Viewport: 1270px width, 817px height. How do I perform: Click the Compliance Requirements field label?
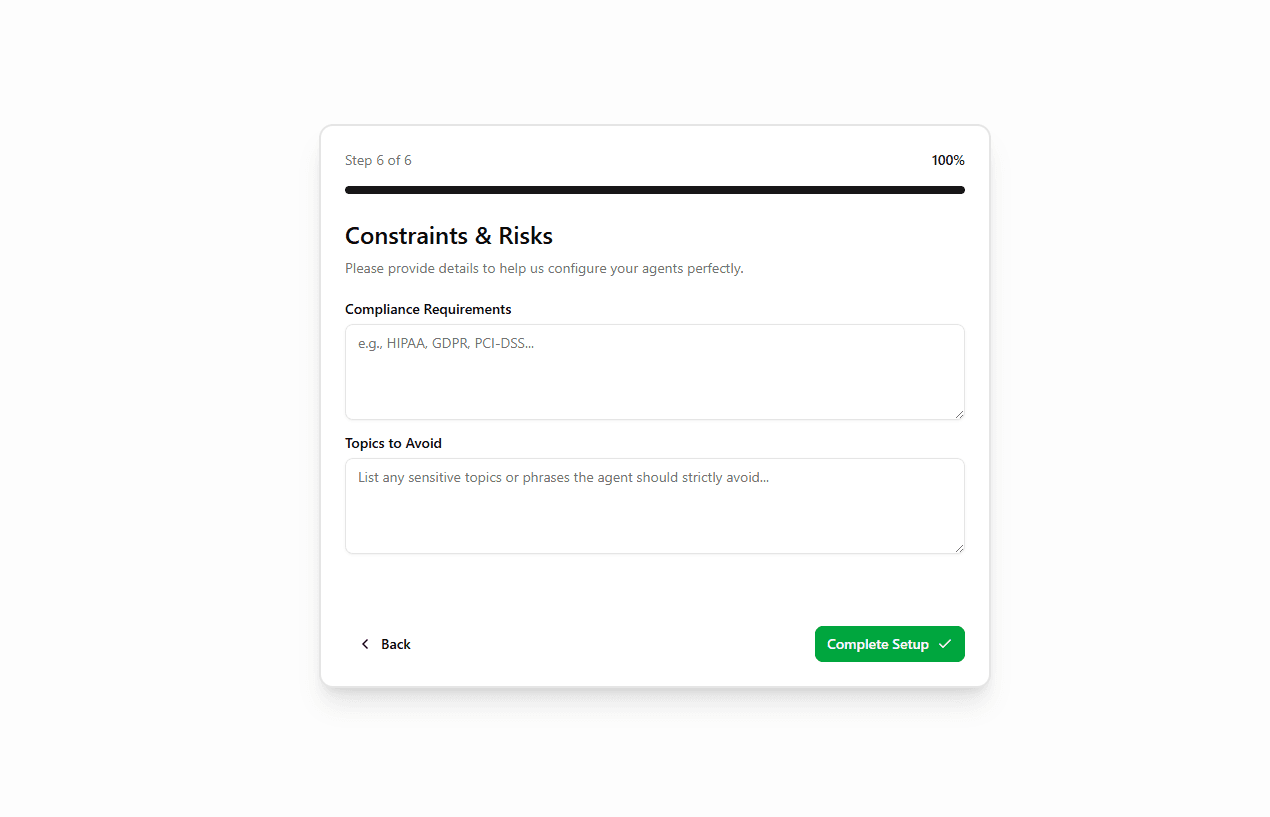(428, 309)
